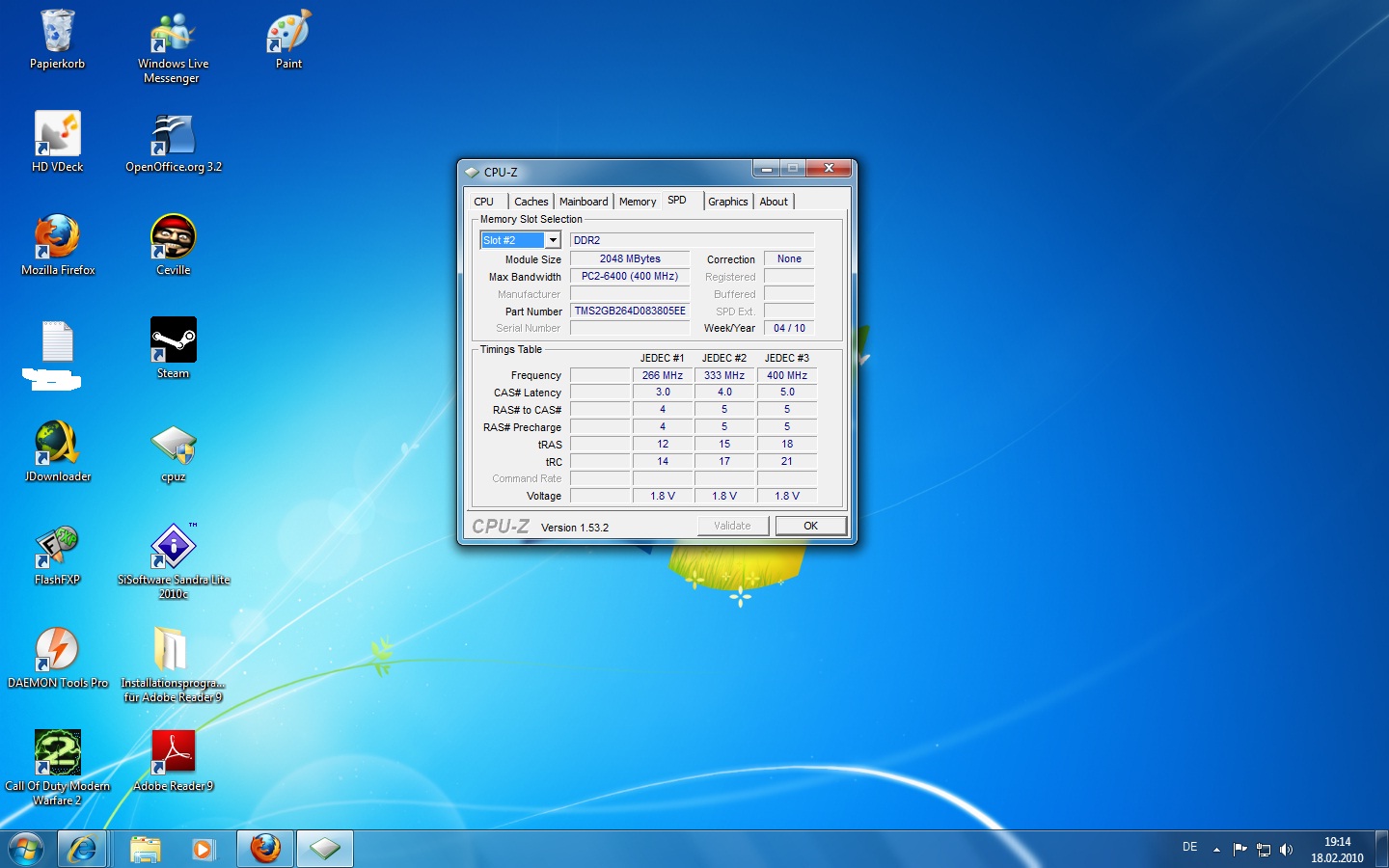Launch Mozilla Firefox from the desktop
Viewport: 1389px width, 868px height.
pos(58,245)
